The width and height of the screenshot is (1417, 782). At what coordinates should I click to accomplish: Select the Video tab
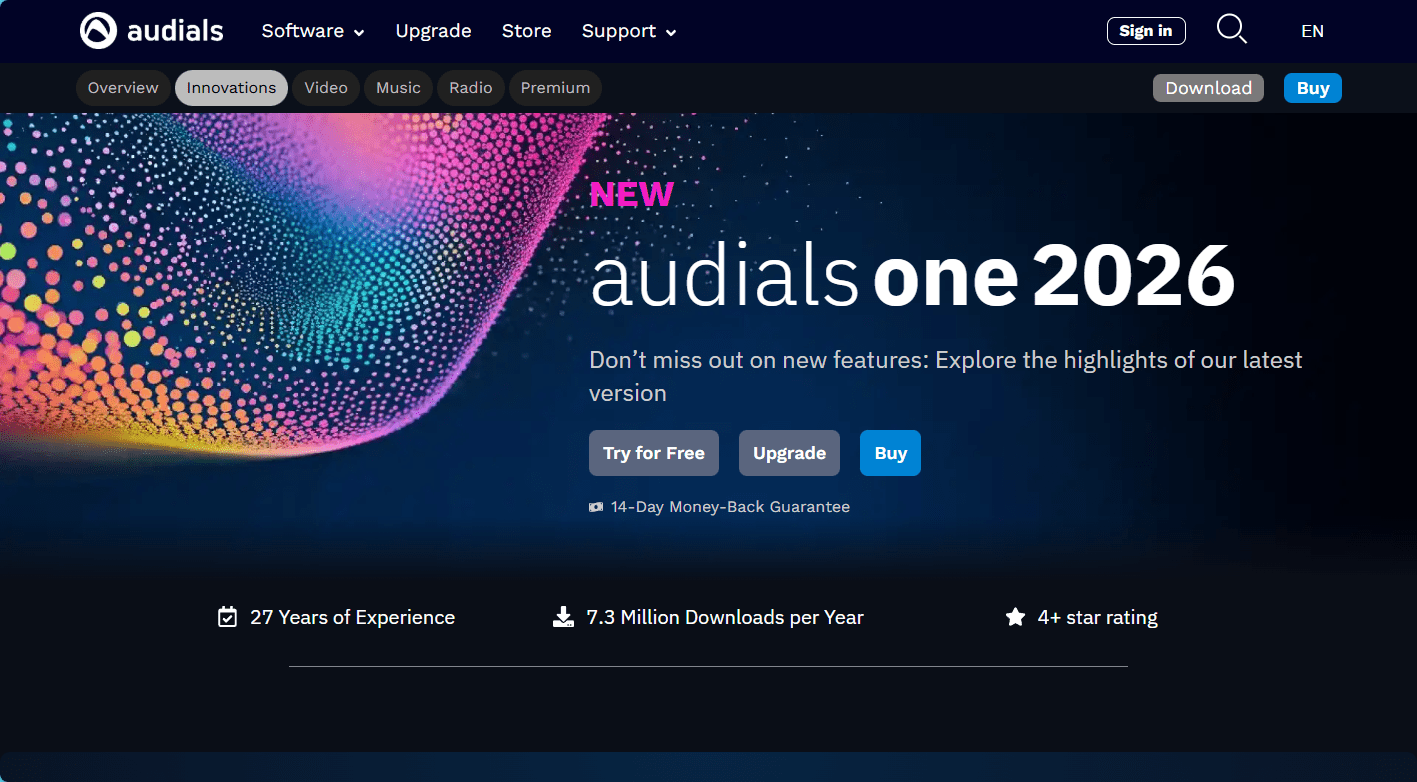tap(326, 88)
